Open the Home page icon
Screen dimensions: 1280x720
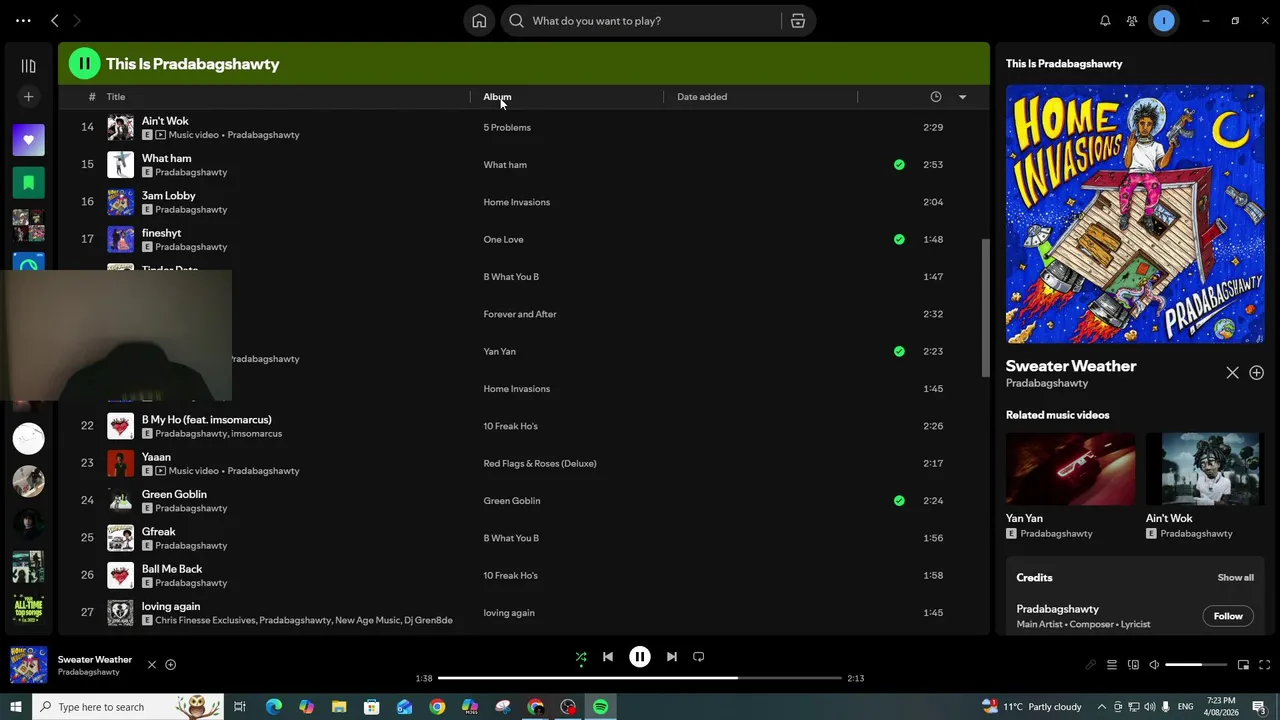point(479,21)
